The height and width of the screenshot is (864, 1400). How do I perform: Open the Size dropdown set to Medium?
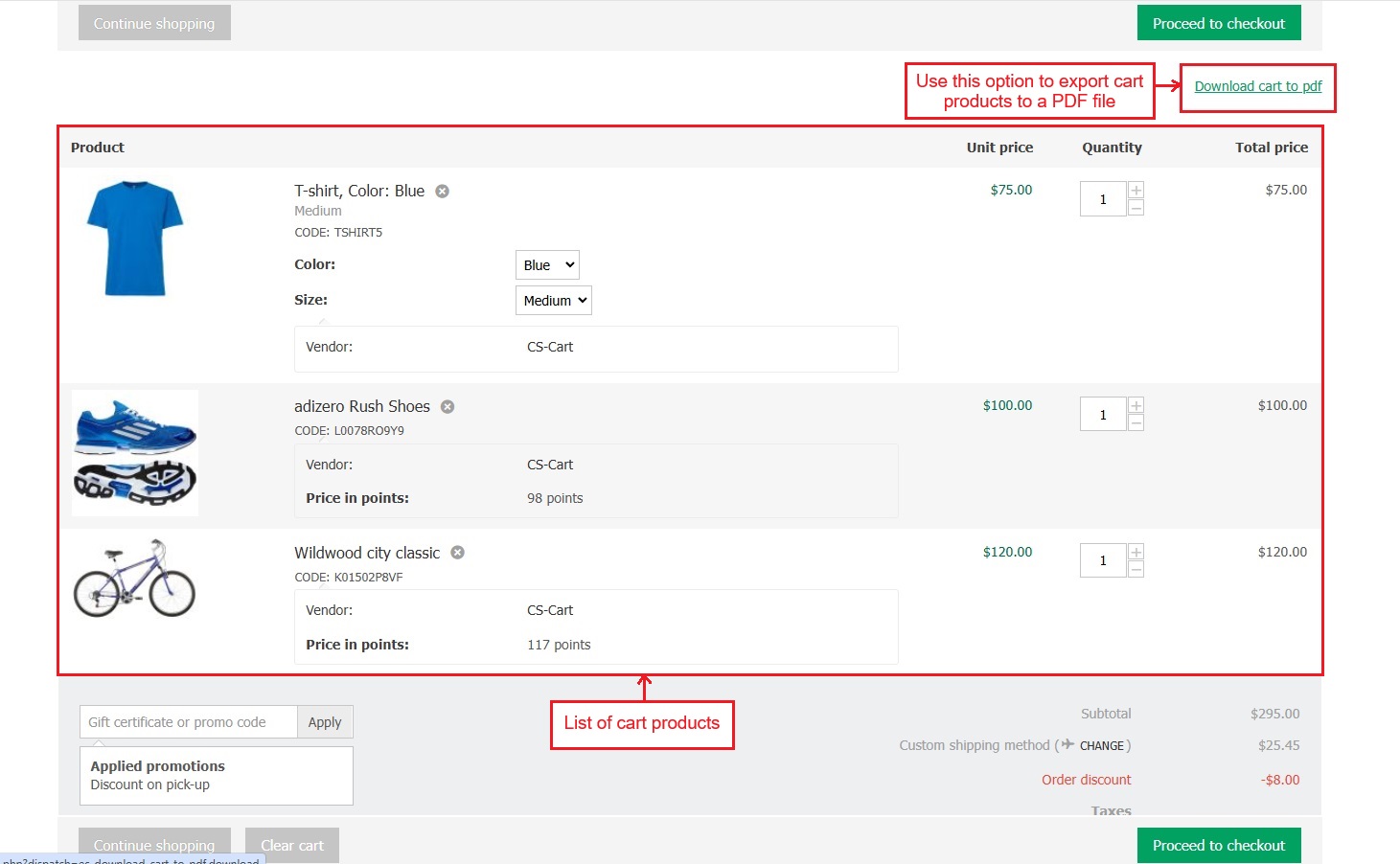tap(553, 301)
